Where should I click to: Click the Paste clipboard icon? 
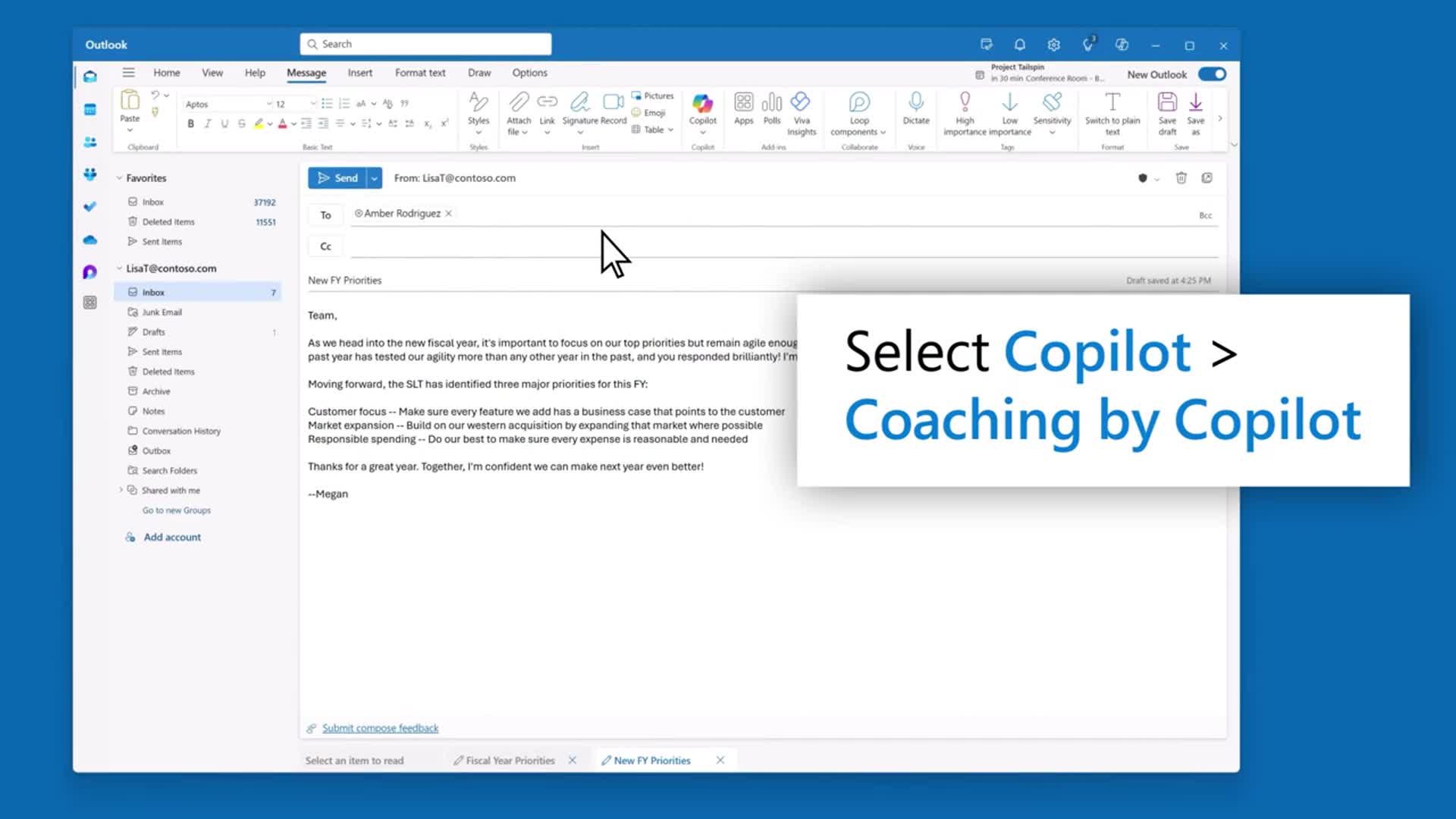coord(130,99)
